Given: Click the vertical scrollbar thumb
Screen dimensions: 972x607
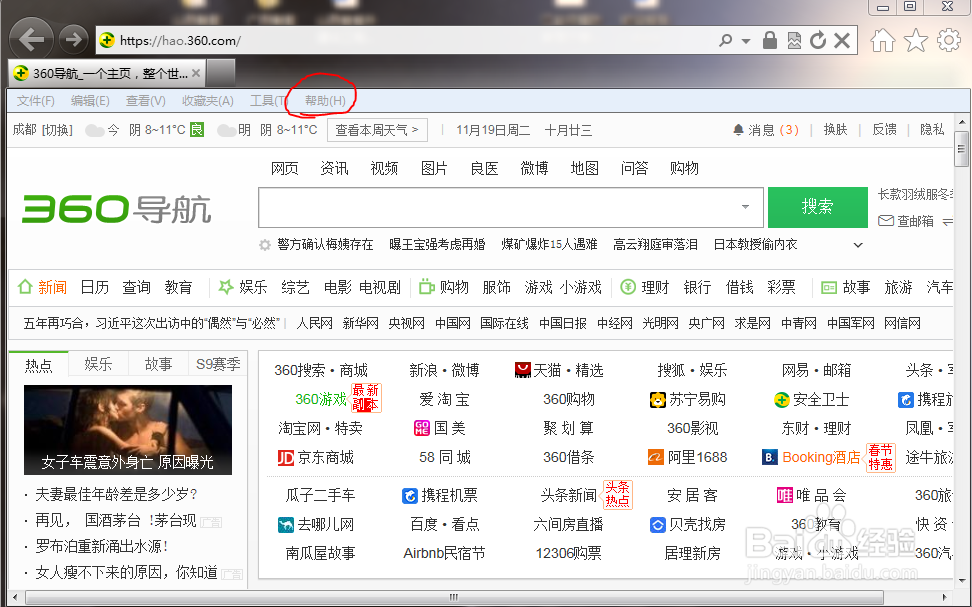Looking at the screenshot, I should (x=961, y=149).
